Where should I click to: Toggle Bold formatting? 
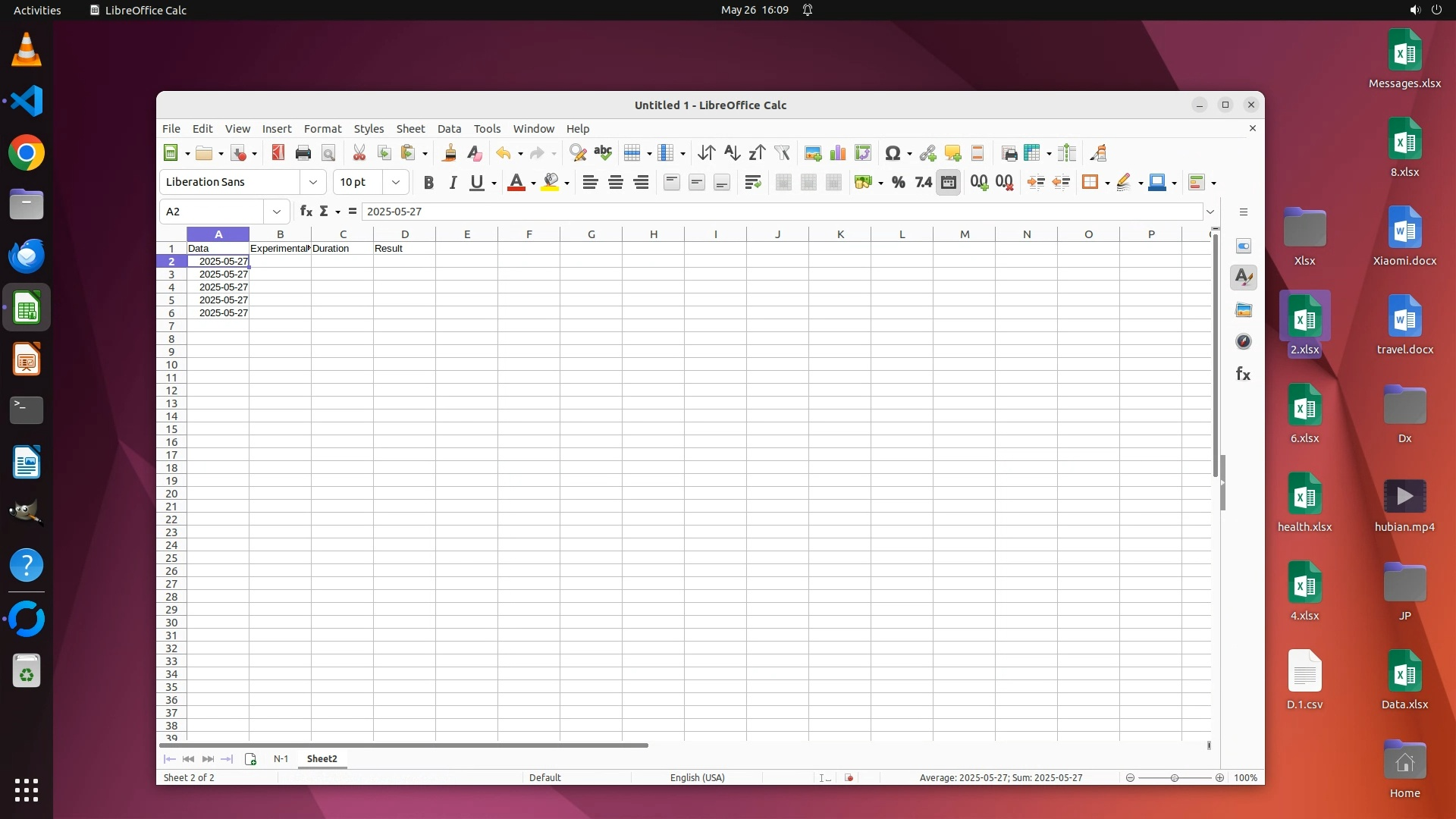click(x=428, y=182)
